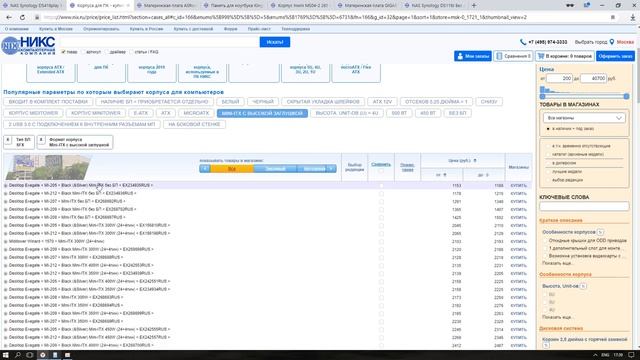Viewport: 640px width, 360px height.
Task: Select the 'артикул' search scope option
Action: pos(84,52)
